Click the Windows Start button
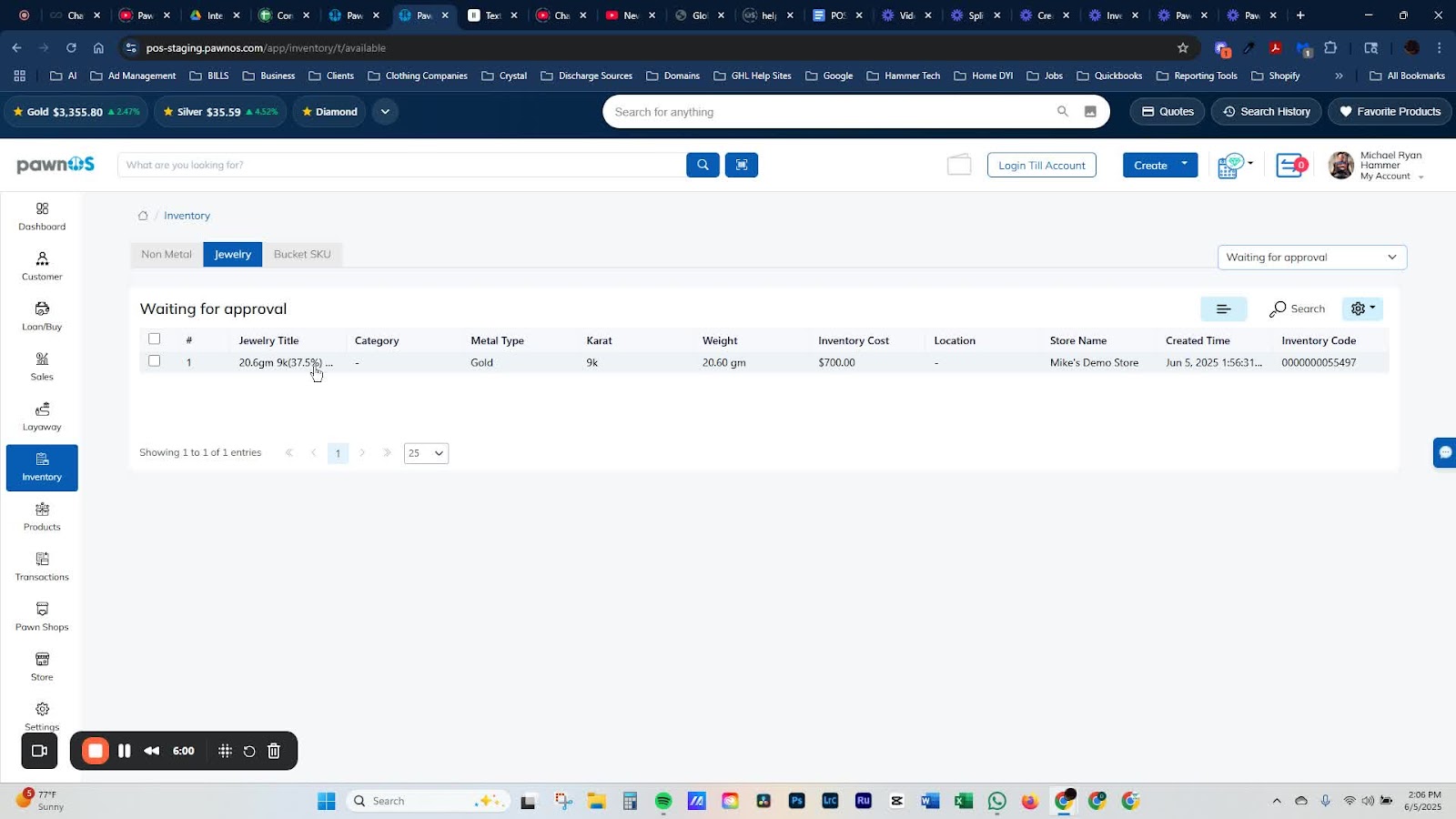 pyautogui.click(x=327, y=801)
